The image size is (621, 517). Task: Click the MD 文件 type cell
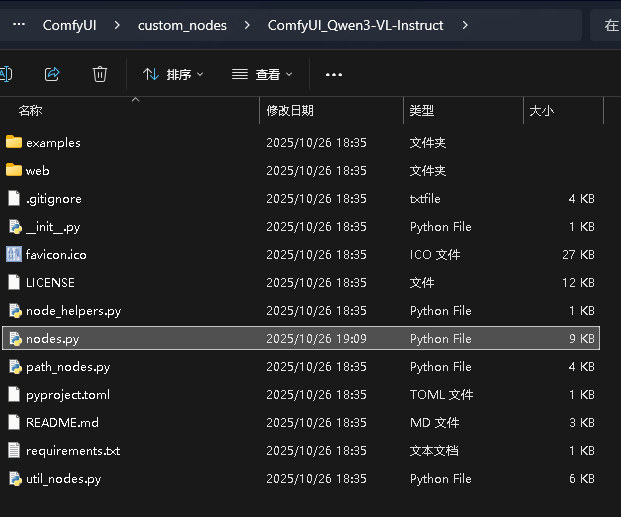pyautogui.click(x=434, y=423)
